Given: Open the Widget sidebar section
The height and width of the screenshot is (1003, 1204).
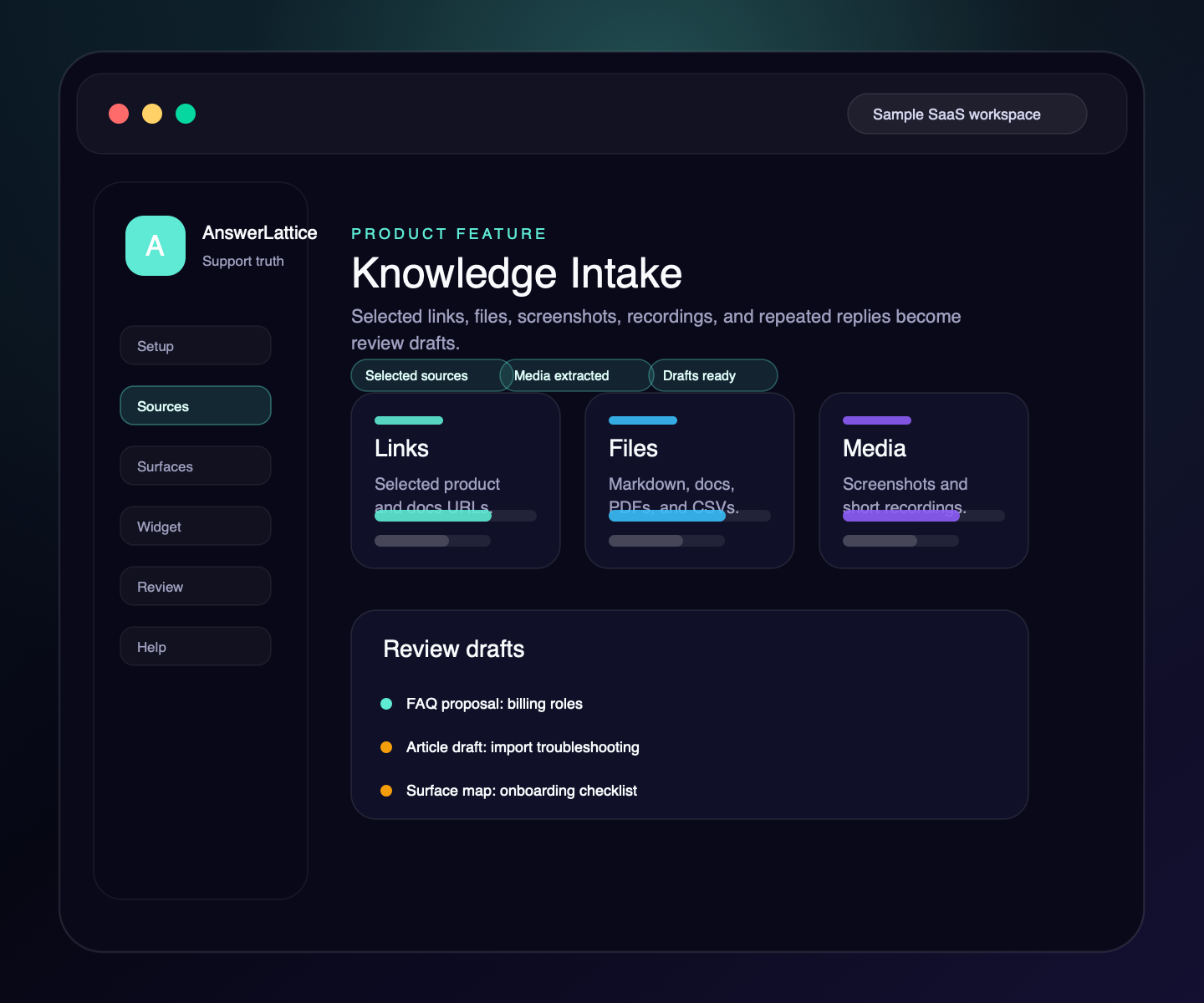Looking at the screenshot, I should click(196, 526).
